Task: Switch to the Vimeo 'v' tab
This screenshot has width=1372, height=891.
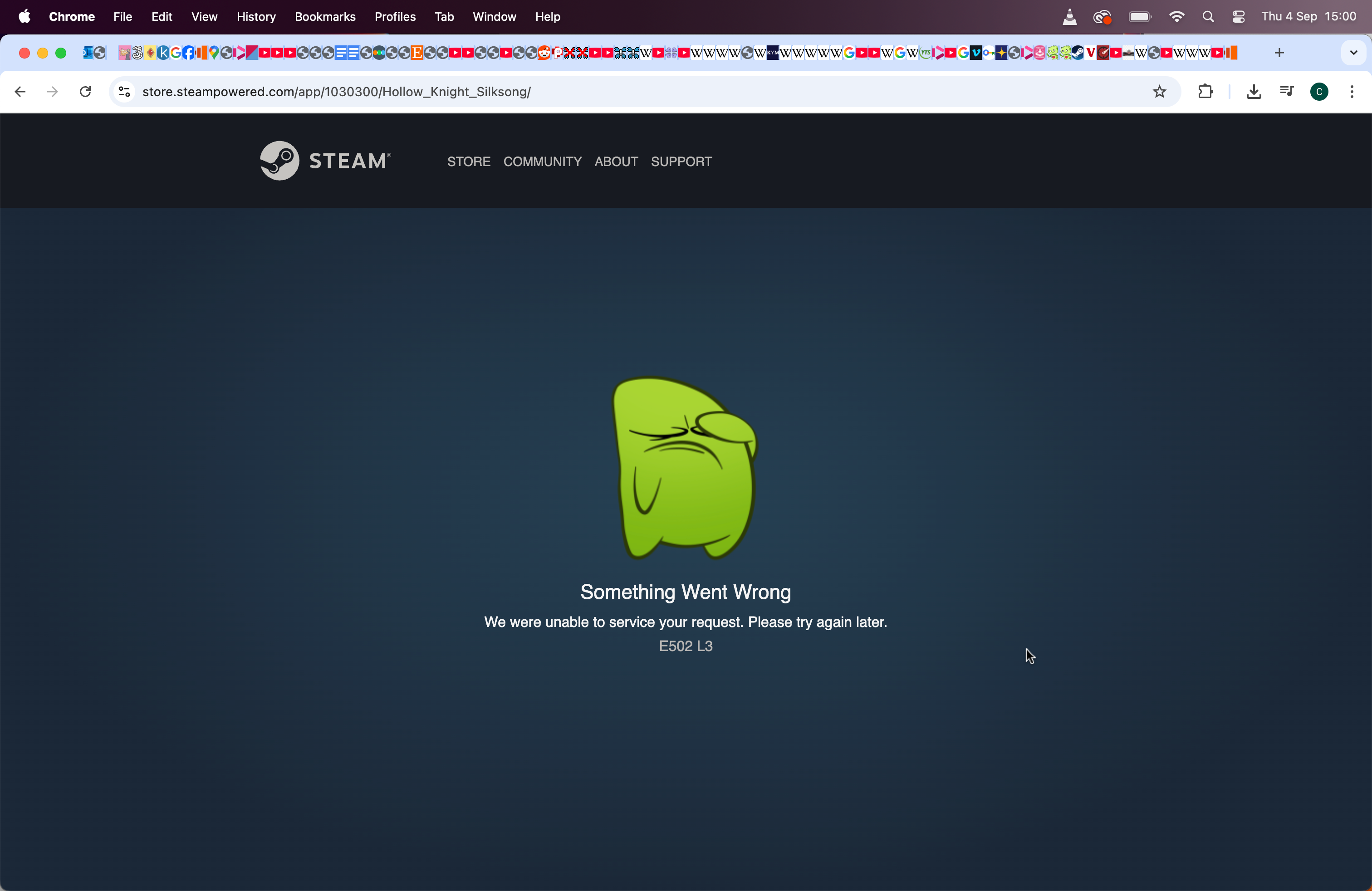Action: pyautogui.click(x=976, y=53)
